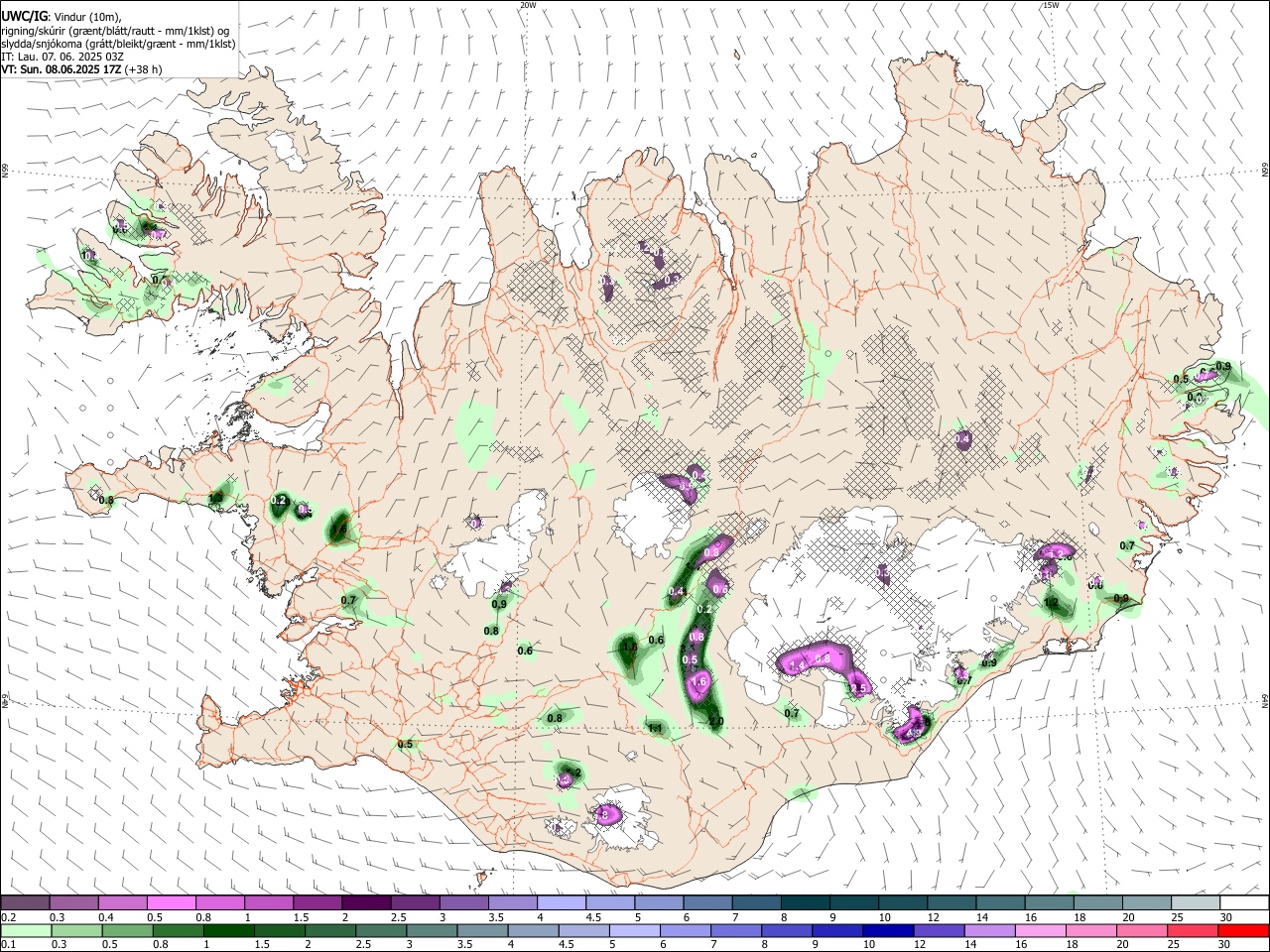
Task: Pick the snow legend swatch between 18 and 20
Action: [1097, 903]
